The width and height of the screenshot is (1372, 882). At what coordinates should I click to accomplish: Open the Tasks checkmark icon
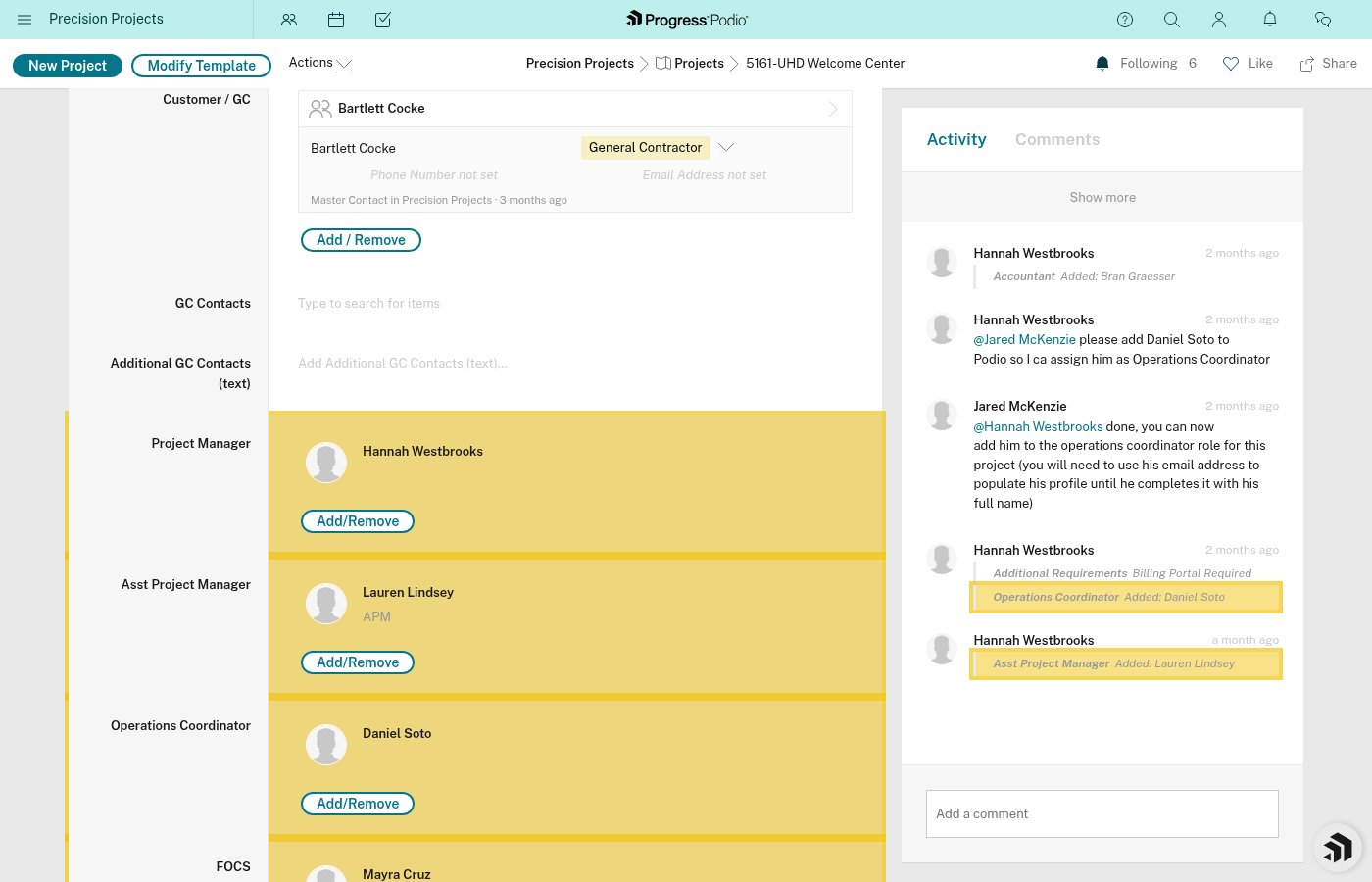click(383, 20)
